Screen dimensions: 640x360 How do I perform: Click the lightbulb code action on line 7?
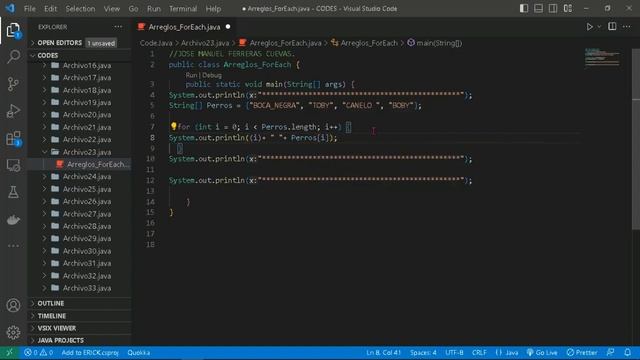coord(173,127)
